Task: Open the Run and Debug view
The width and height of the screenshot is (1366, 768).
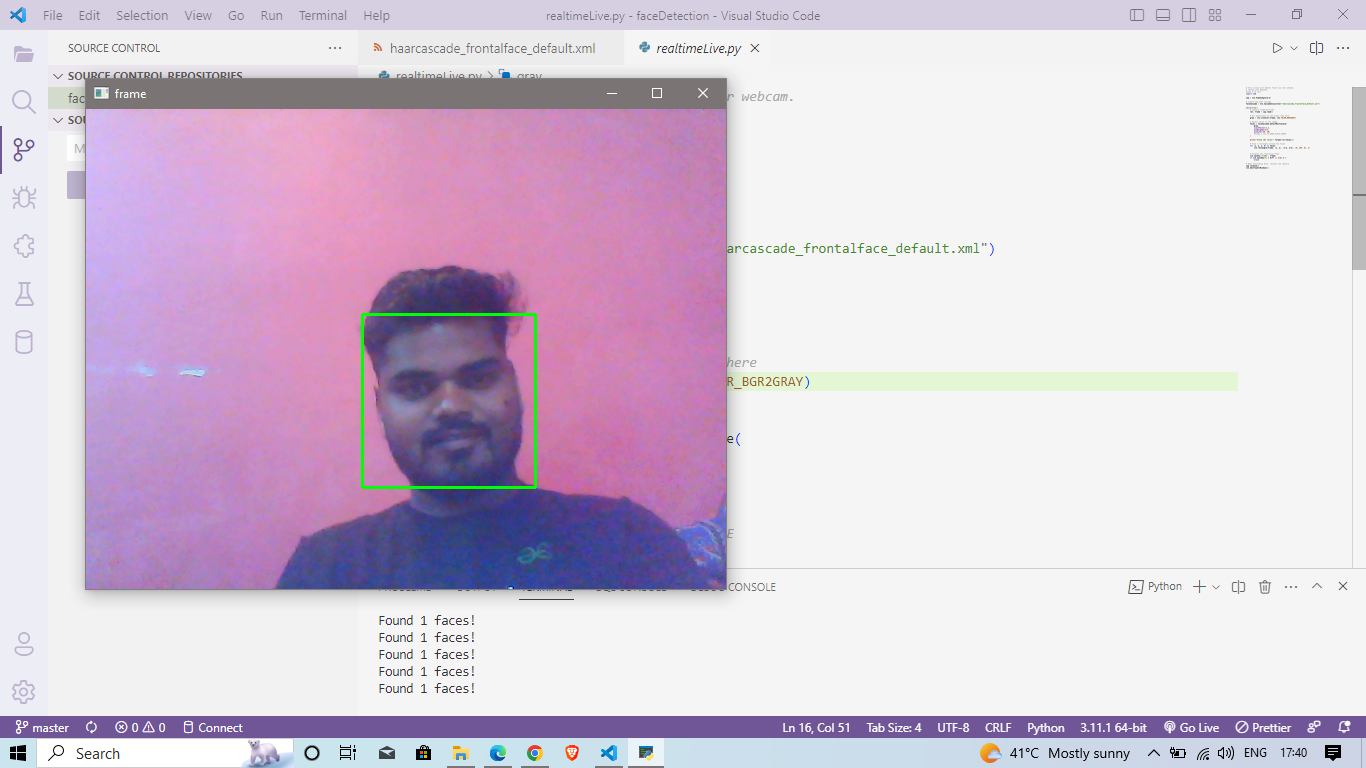Action: 24,198
